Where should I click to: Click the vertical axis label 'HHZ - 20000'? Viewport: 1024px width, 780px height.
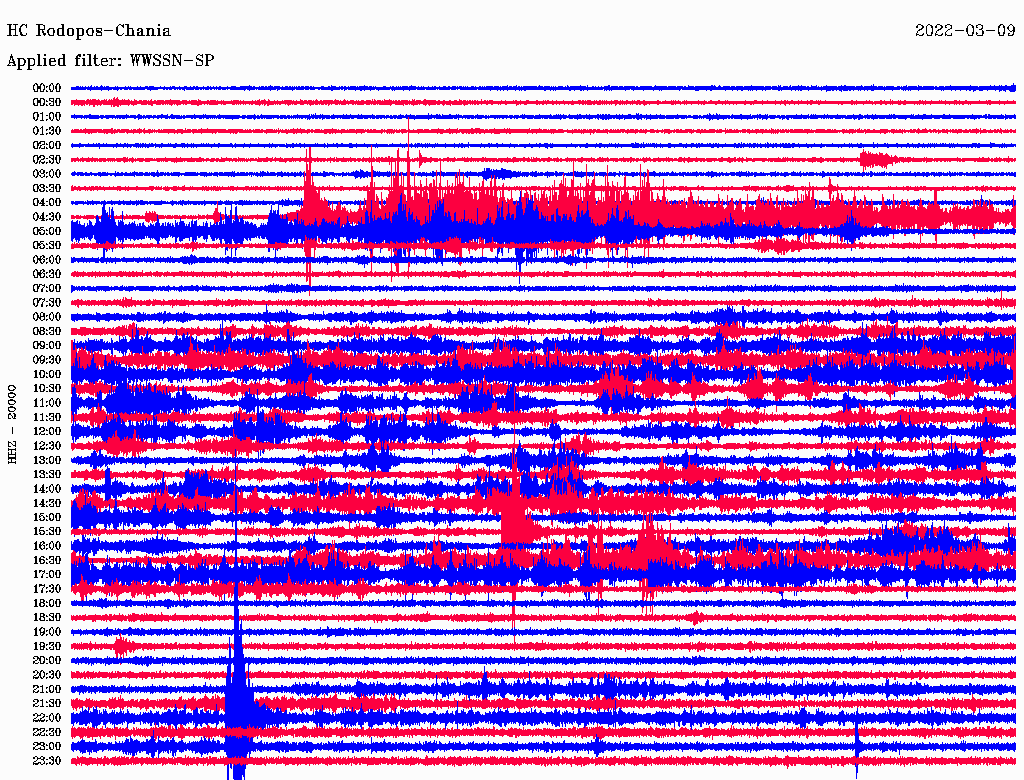tap(12, 425)
